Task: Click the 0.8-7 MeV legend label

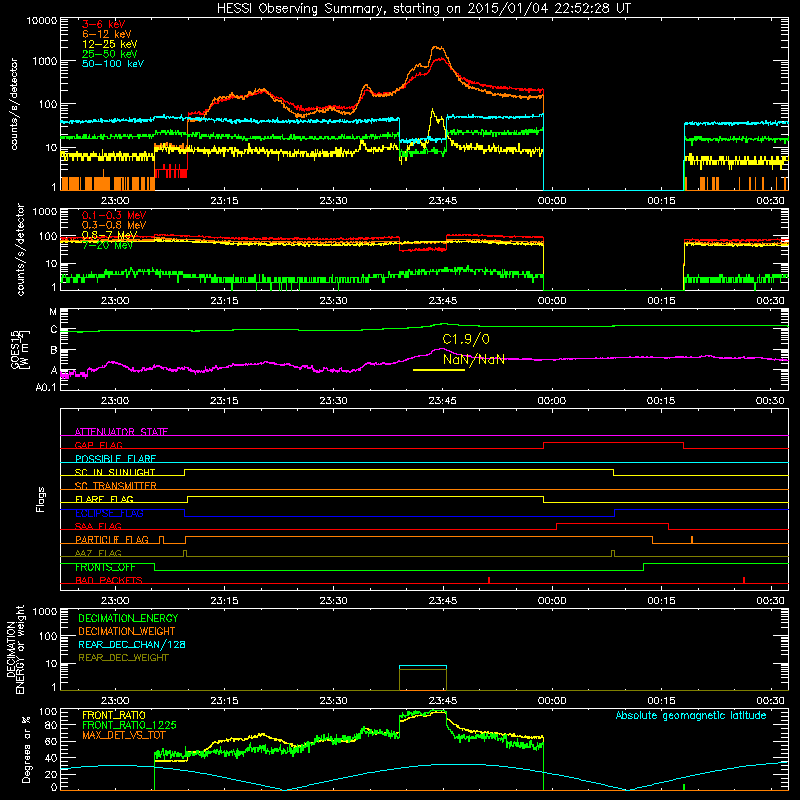Action: 109,235
